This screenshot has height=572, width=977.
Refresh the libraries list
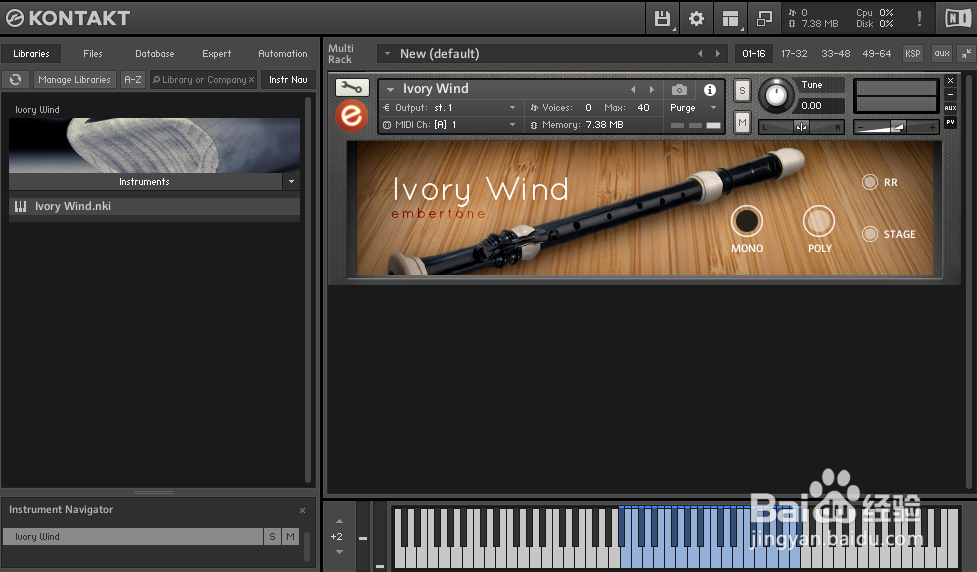click(x=16, y=79)
